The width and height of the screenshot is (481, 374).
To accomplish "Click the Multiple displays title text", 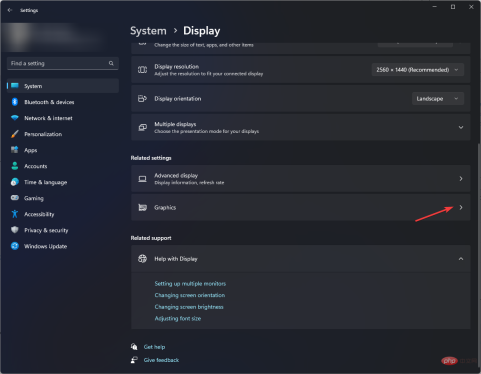I will coord(175,124).
